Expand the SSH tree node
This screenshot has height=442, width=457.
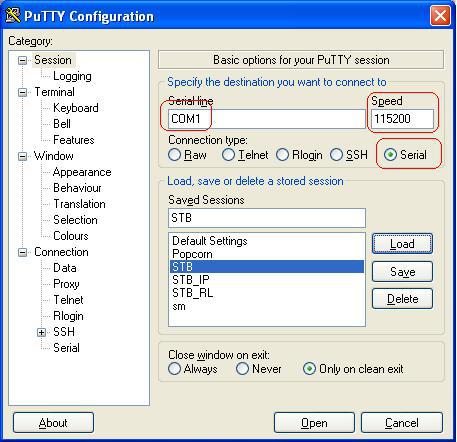[x=41, y=332]
